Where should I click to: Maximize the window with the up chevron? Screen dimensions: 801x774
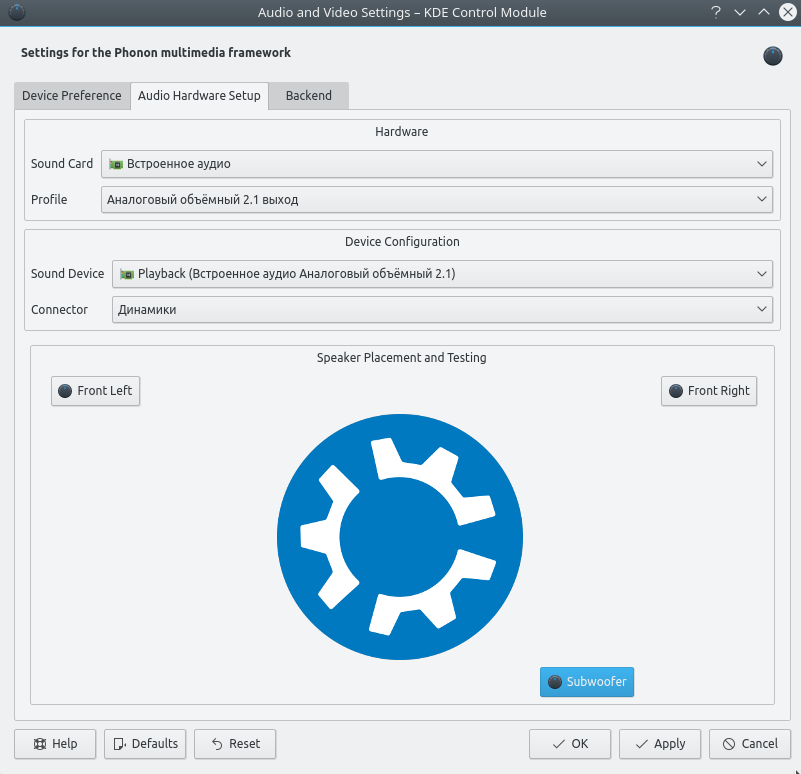(x=764, y=12)
